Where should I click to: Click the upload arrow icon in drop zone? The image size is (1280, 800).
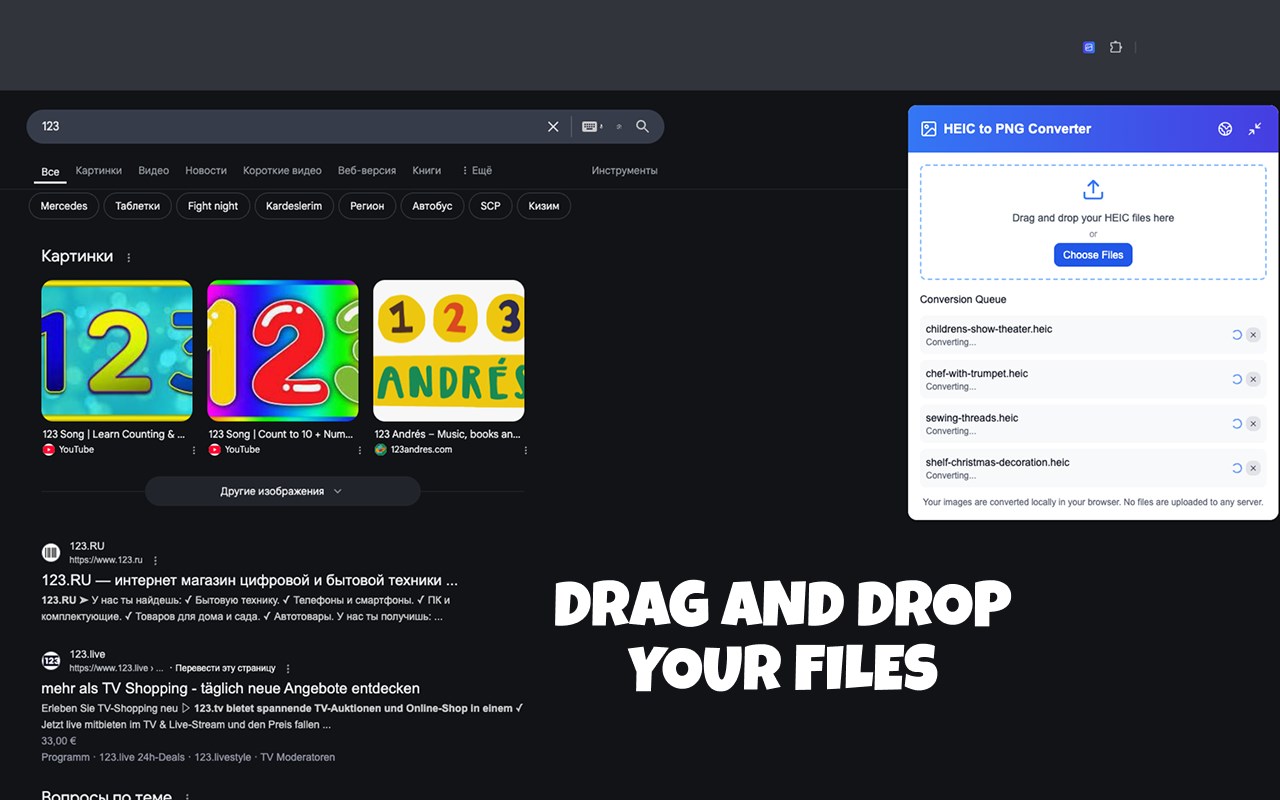pyautogui.click(x=1093, y=190)
